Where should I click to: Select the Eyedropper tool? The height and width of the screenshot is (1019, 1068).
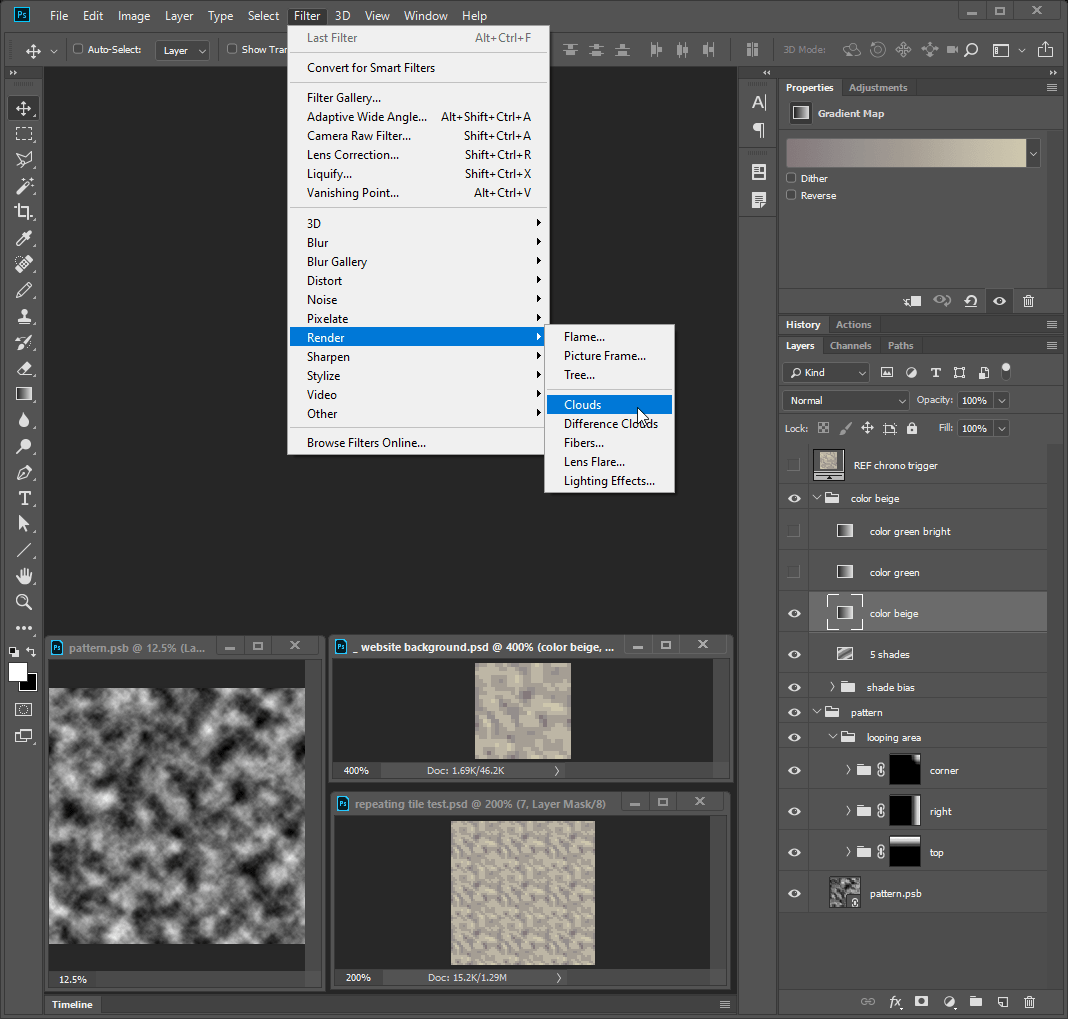(x=24, y=238)
